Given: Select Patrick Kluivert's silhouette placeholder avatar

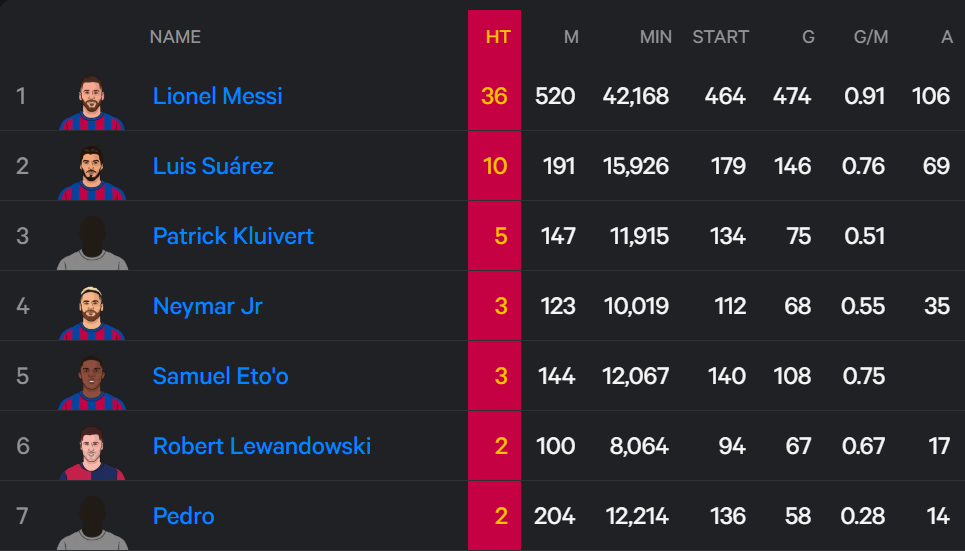Looking at the screenshot, I should 92,243.
